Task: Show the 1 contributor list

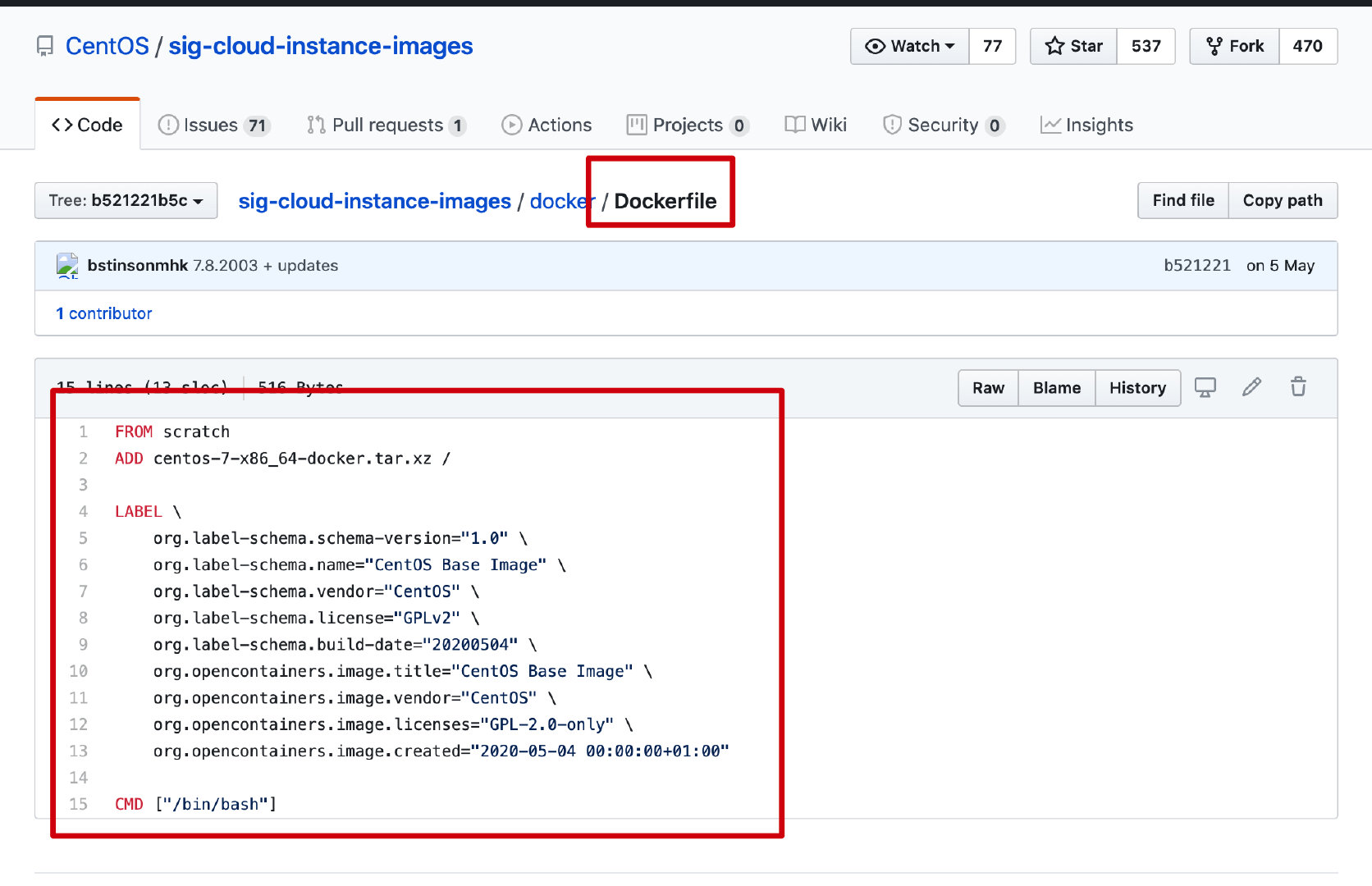Action: click(104, 313)
